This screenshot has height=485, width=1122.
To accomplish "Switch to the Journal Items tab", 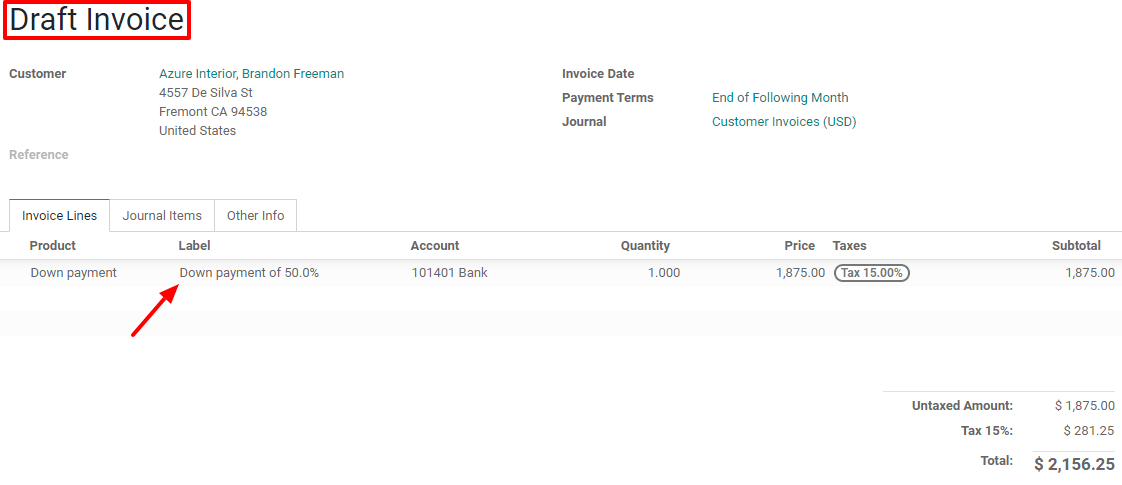I will coord(162,216).
